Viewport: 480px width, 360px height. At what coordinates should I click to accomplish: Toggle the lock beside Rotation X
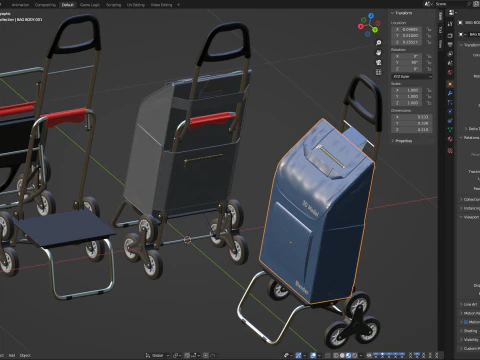[x=429, y=56]
